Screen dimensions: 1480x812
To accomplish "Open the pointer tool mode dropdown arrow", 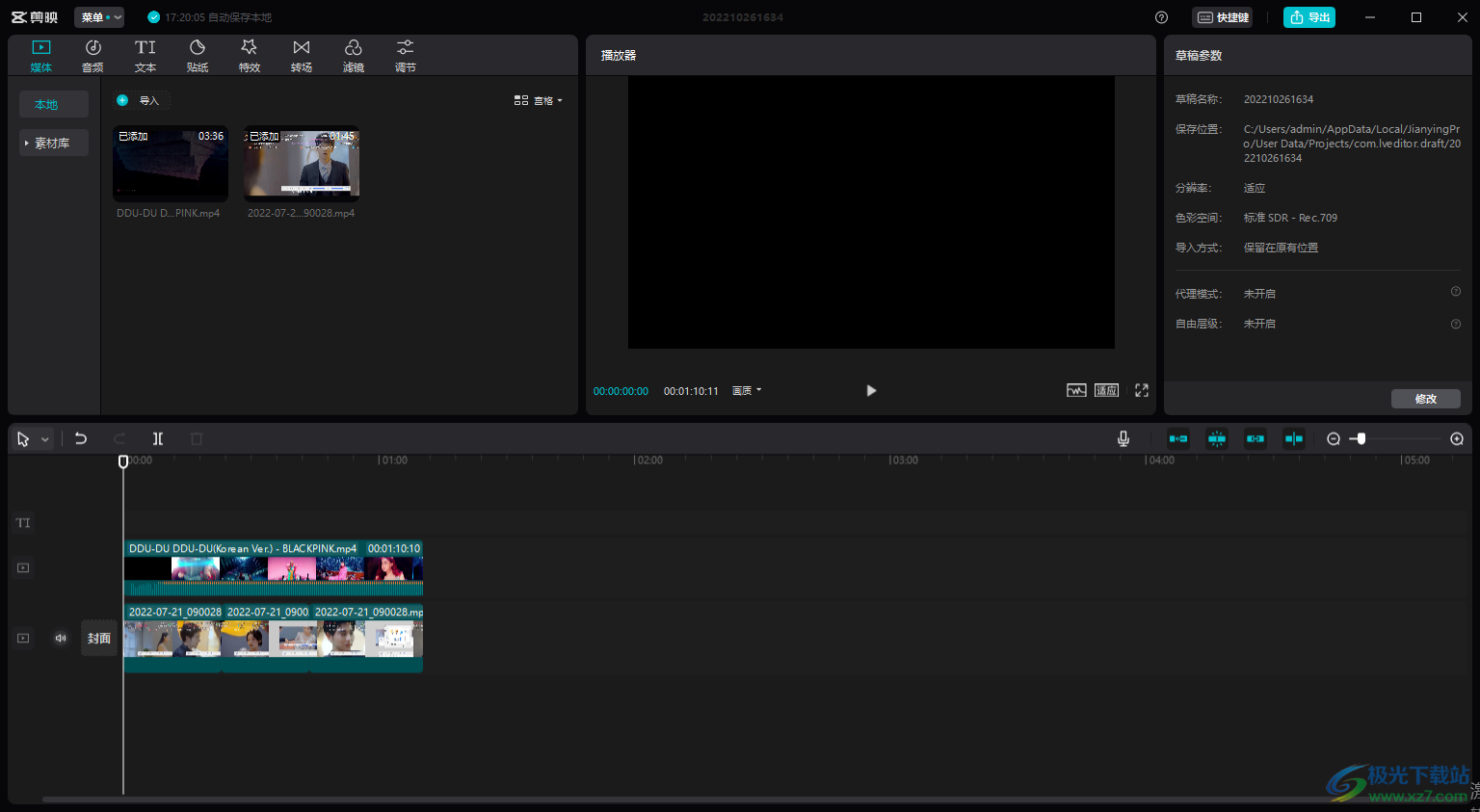I will tap(44, 439).
